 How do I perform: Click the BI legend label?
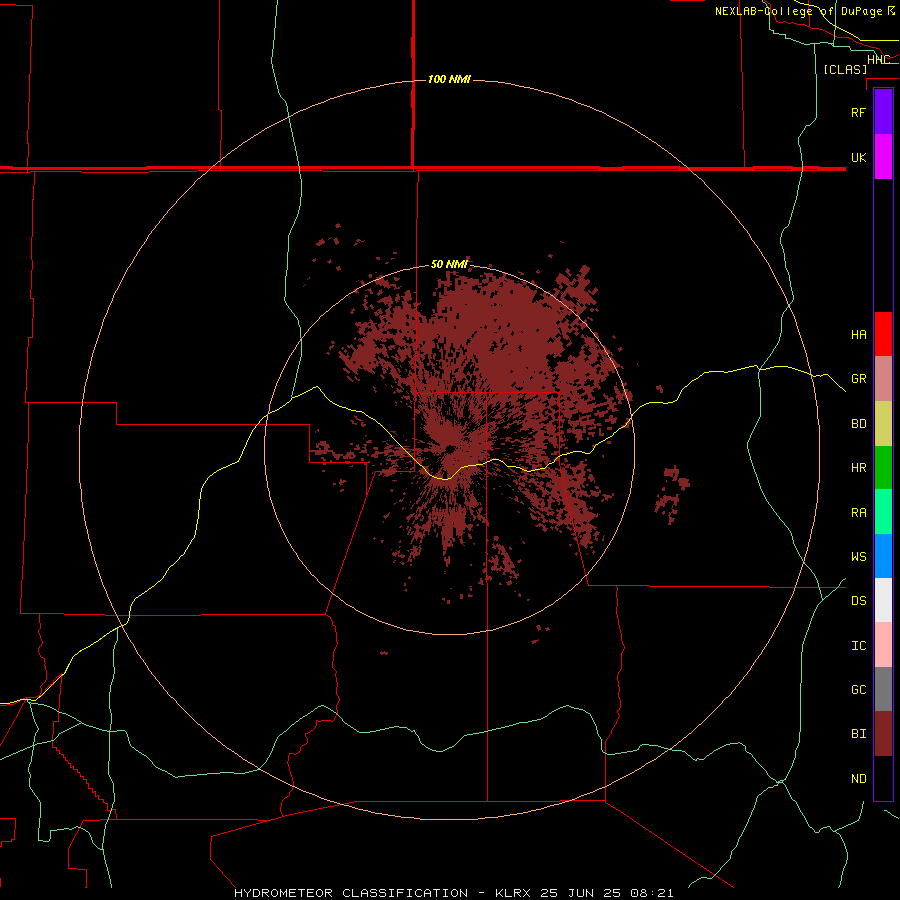tap(859, 734)
